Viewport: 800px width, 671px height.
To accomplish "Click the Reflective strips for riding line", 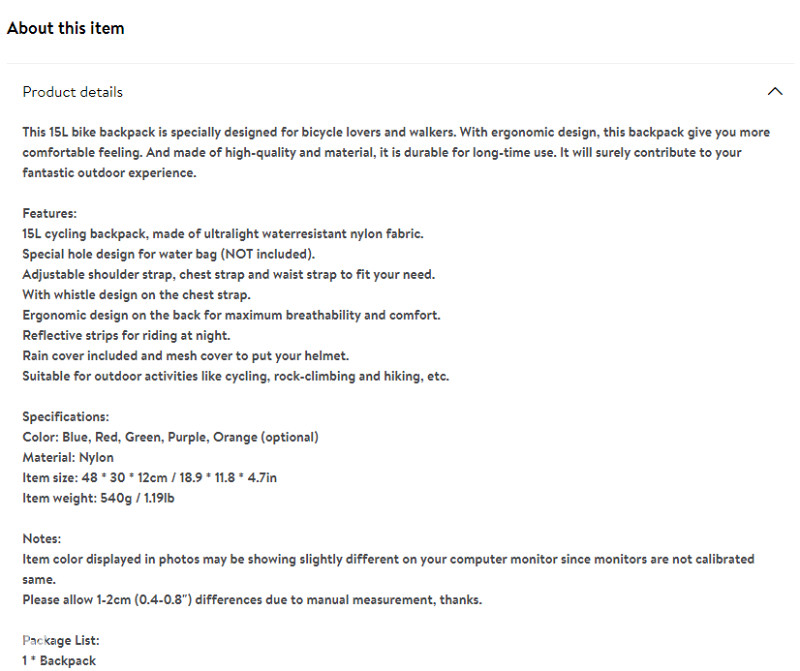I will pyautogui.click(x=127, y=335).
